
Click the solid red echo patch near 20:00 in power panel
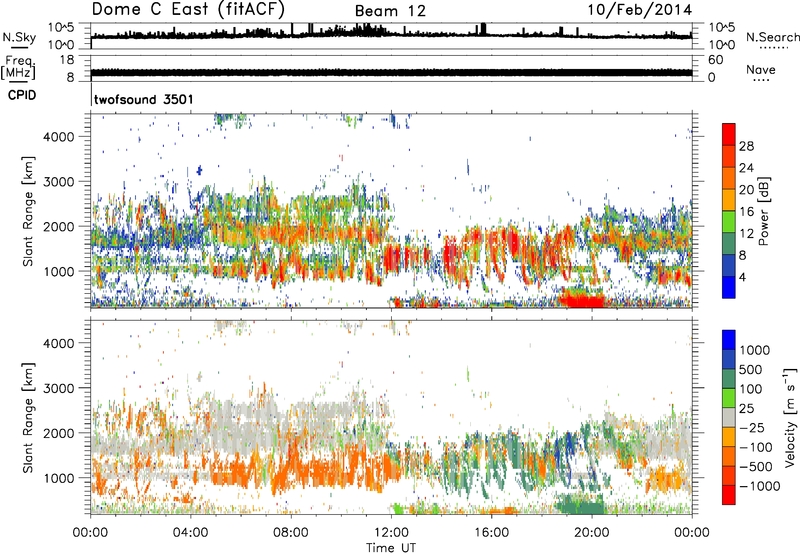tap(582, 298)
